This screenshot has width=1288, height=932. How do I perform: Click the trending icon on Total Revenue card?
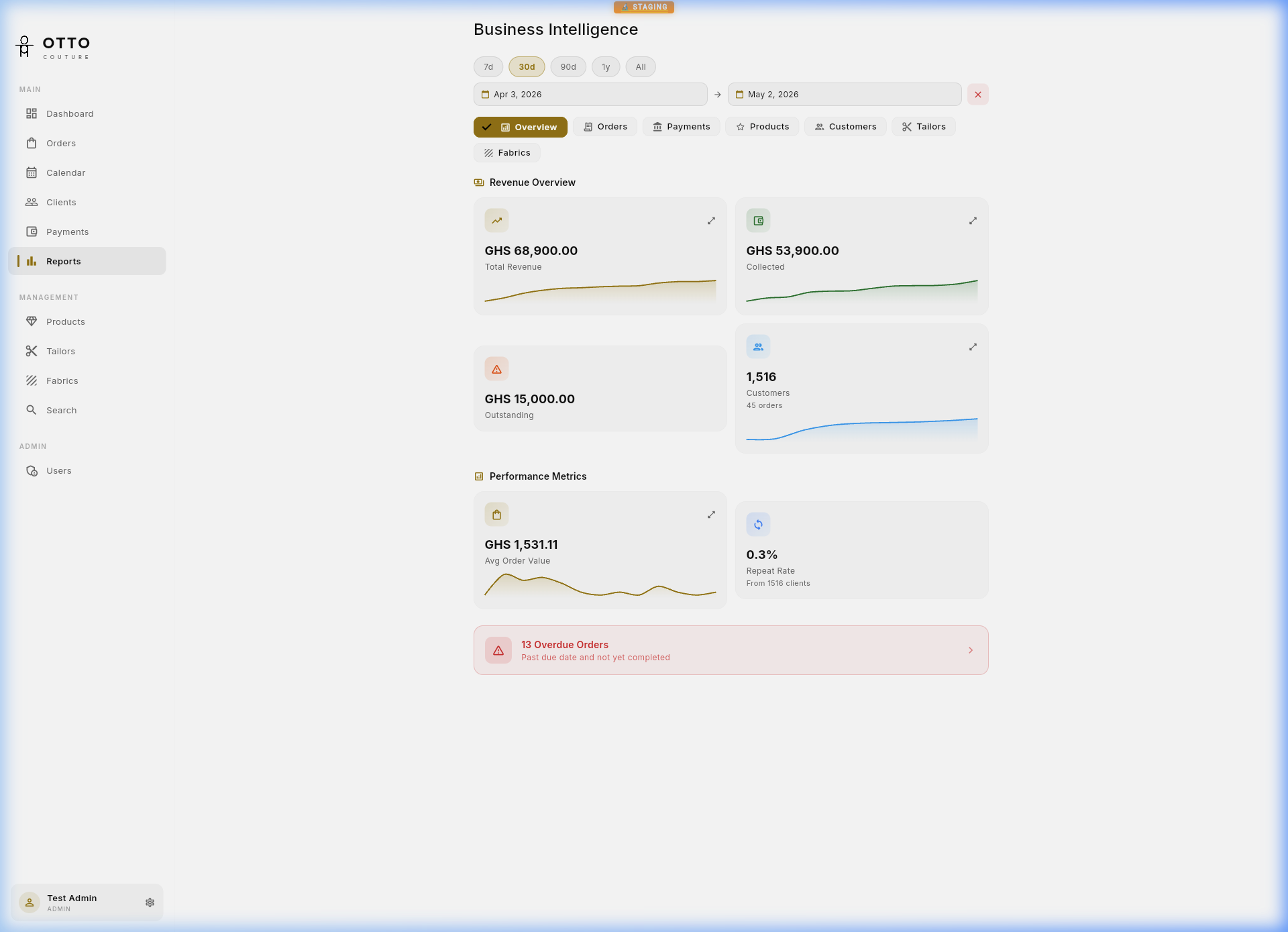(496, 220)
